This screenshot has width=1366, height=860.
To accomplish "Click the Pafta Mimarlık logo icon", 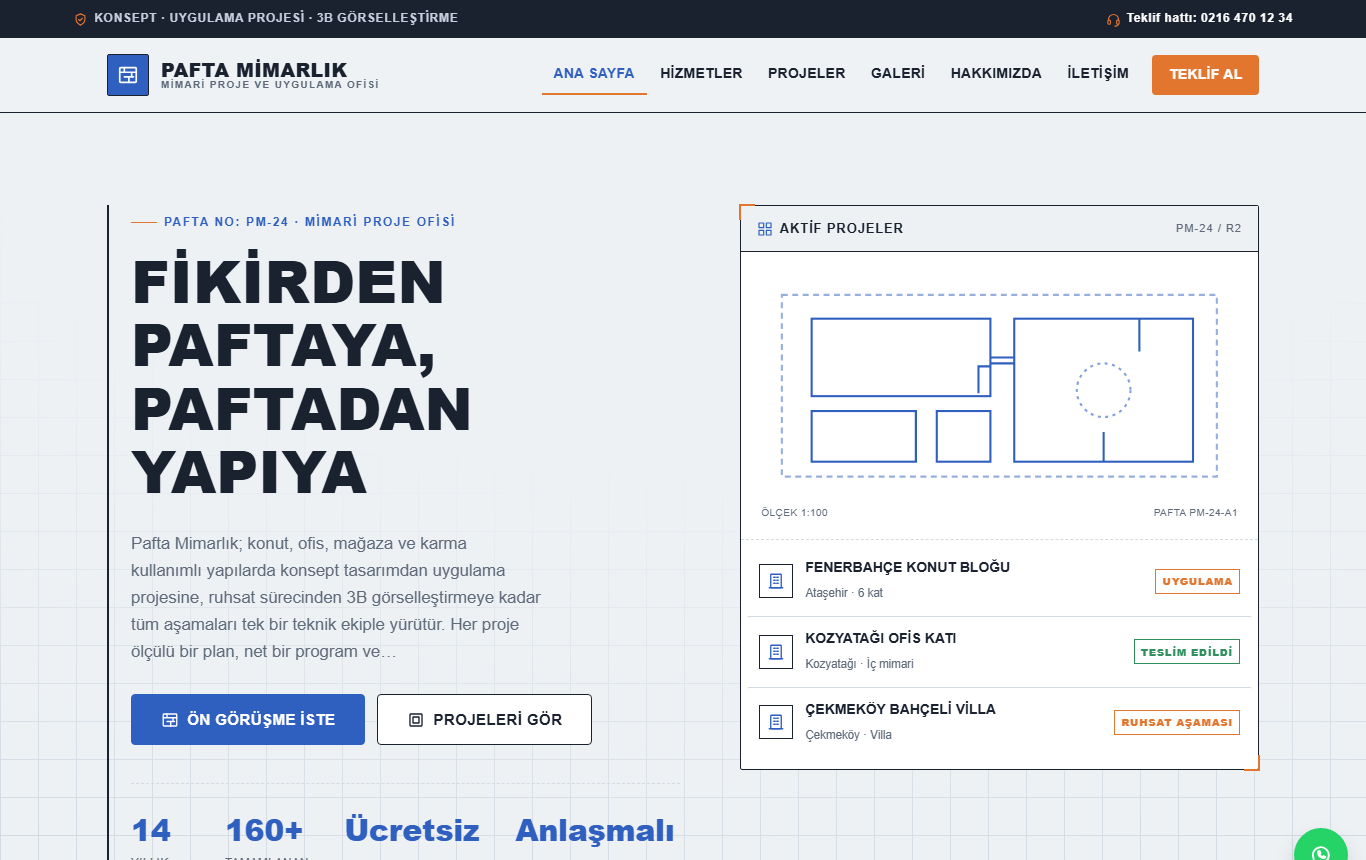I will (128, 75).
